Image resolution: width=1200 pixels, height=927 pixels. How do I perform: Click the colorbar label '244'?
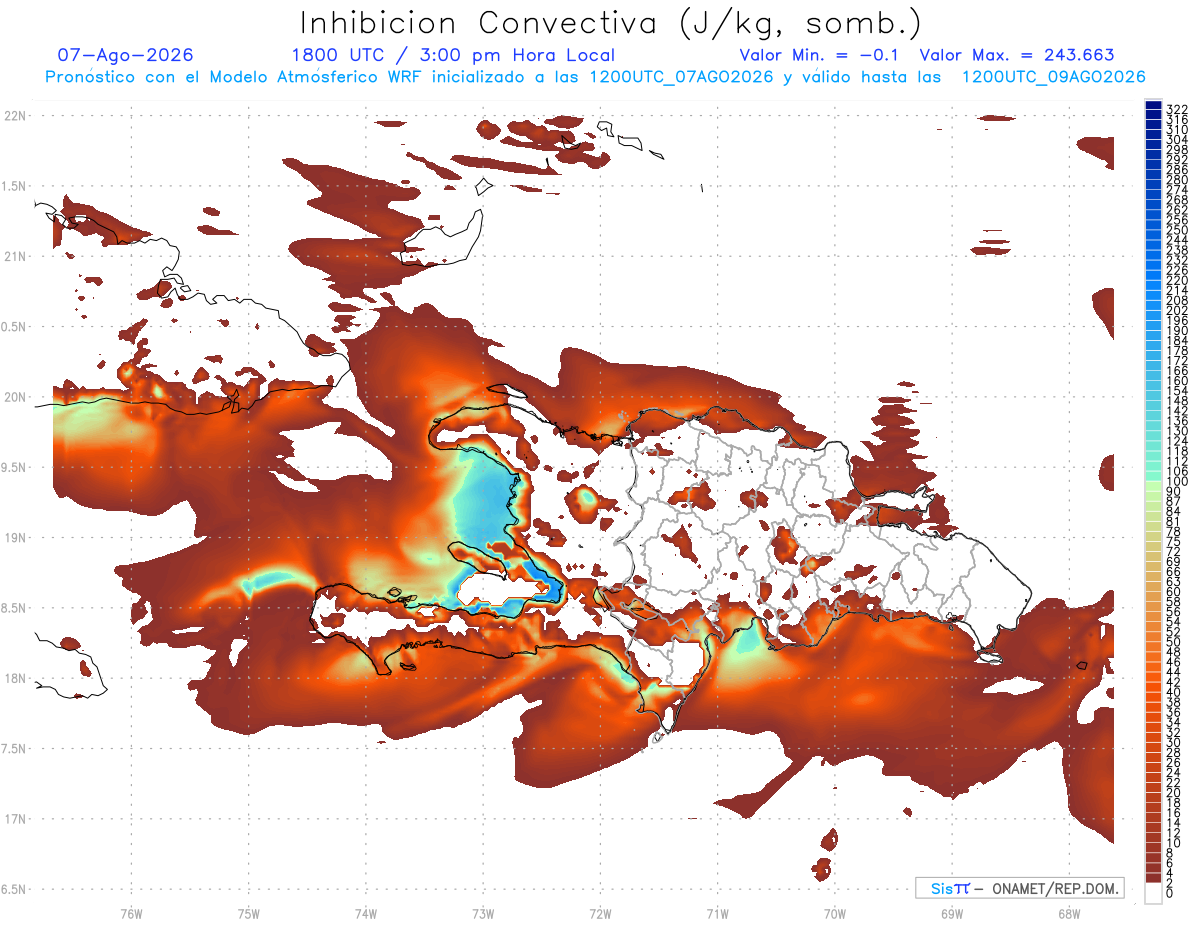pyautogui.click(x=1177, y=240)
